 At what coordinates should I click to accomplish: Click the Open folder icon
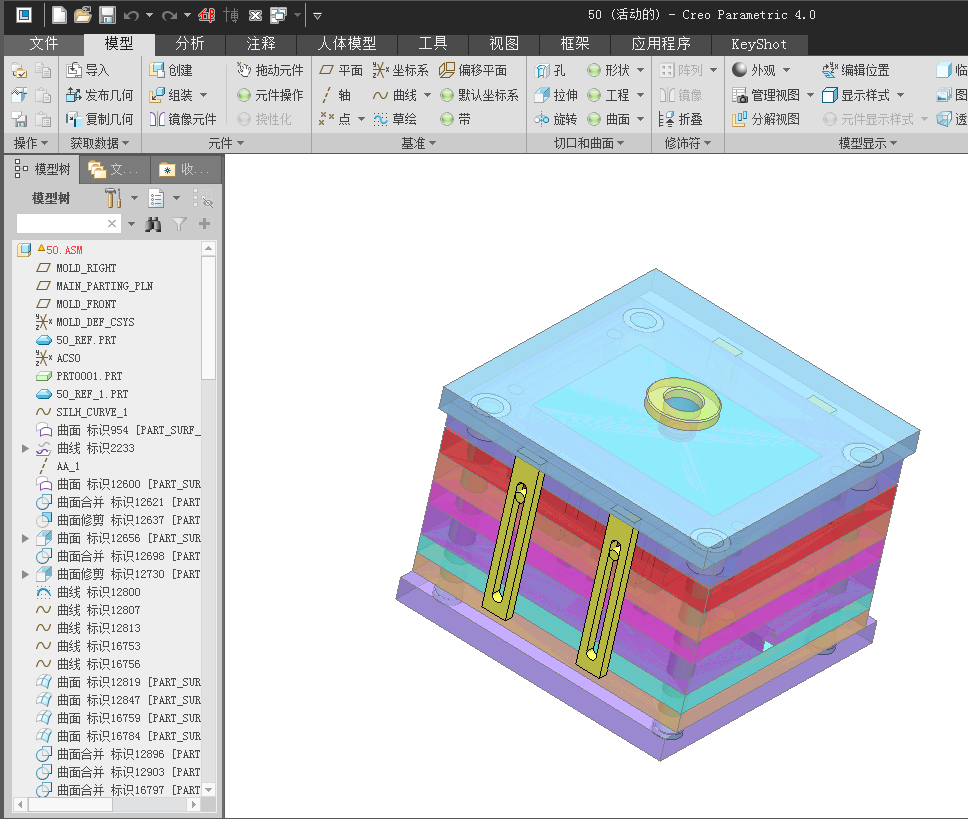83,15
